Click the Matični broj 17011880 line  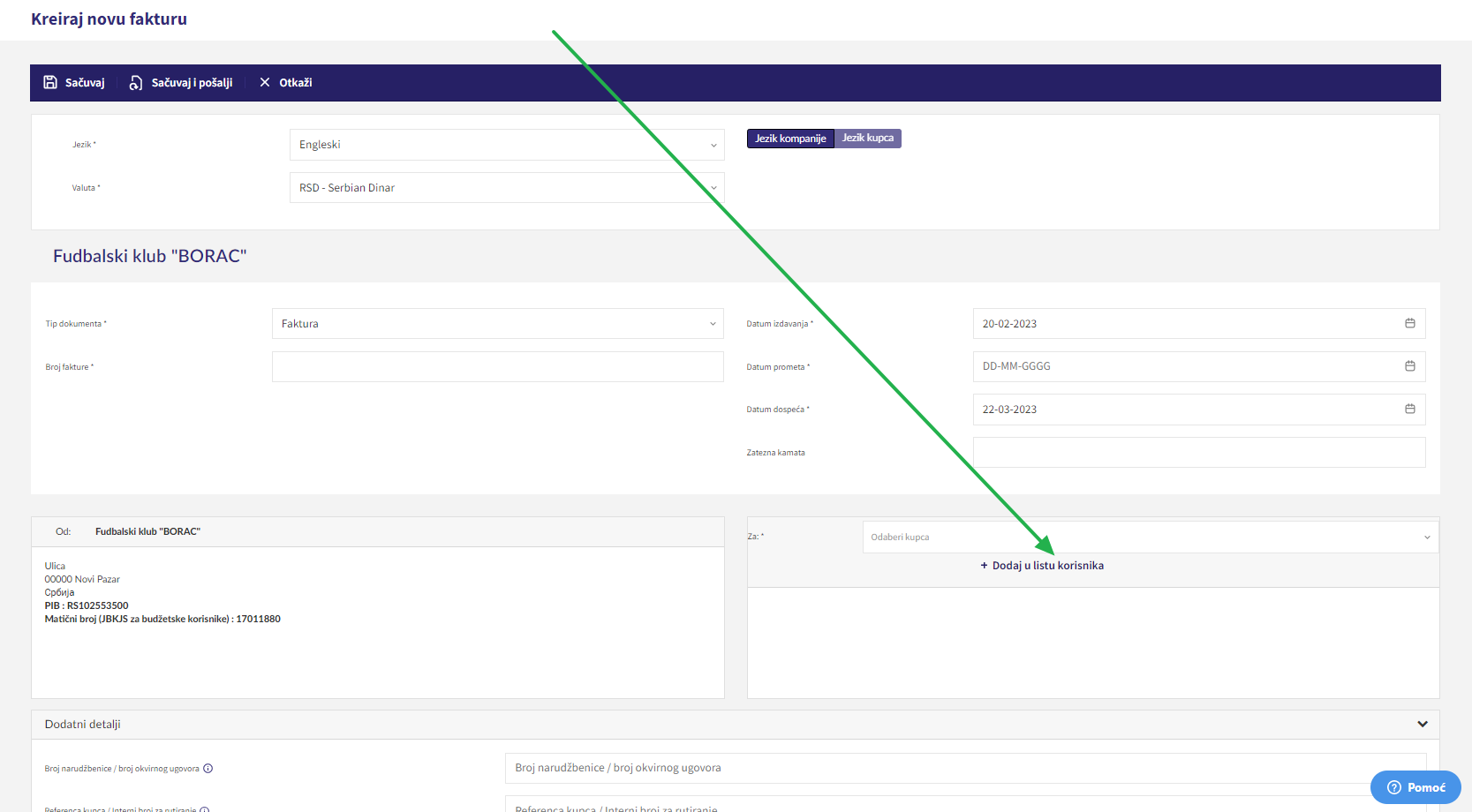(x=162, y=619)
